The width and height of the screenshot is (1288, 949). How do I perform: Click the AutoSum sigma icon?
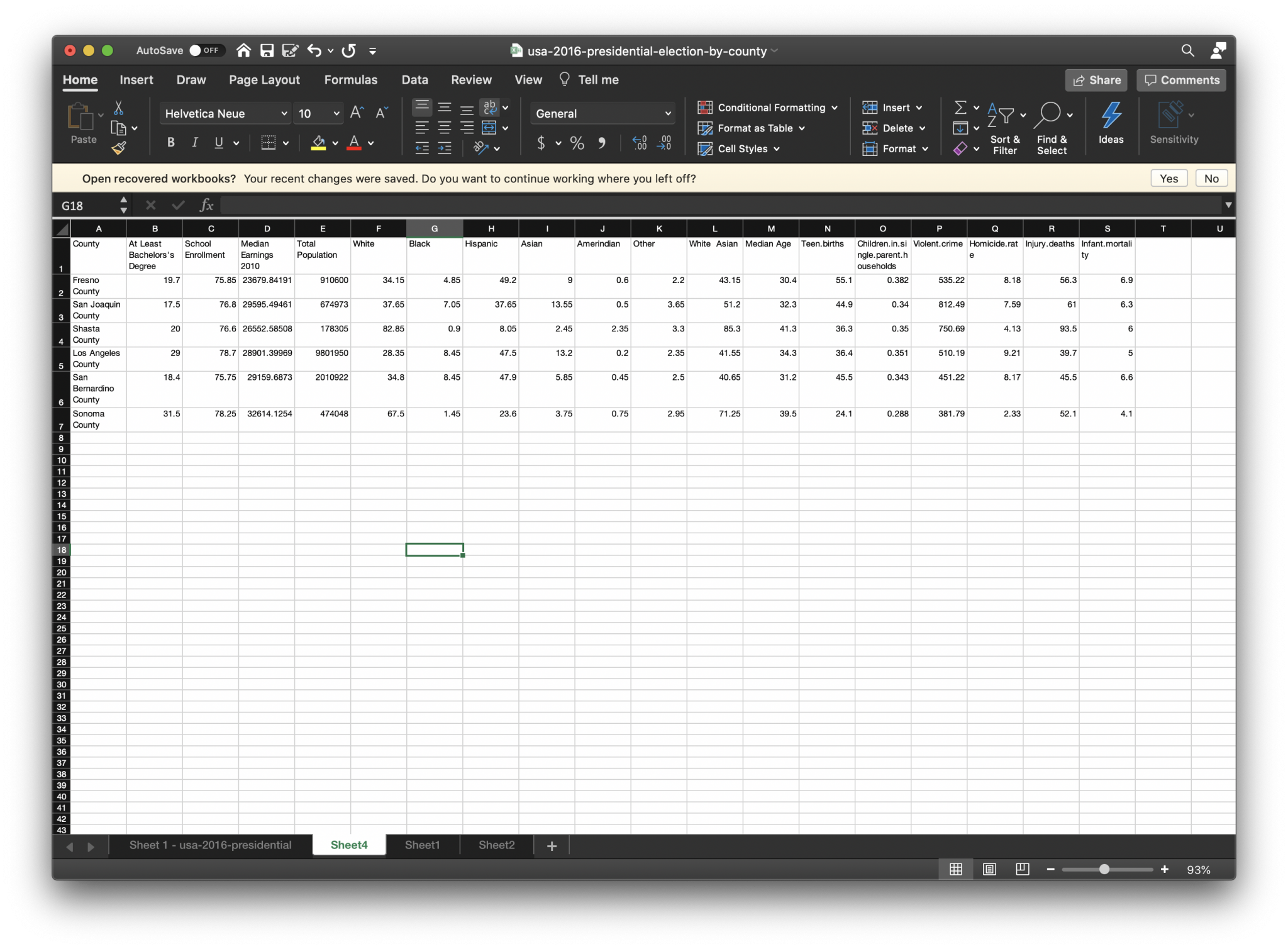(960, 108)
